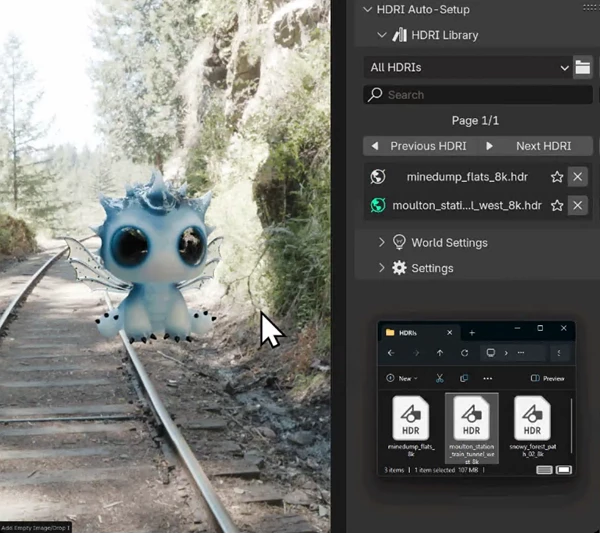Open the New dropdown in File Explorer
The height and width of the screenshot is (533, 600).
(402, 378)
